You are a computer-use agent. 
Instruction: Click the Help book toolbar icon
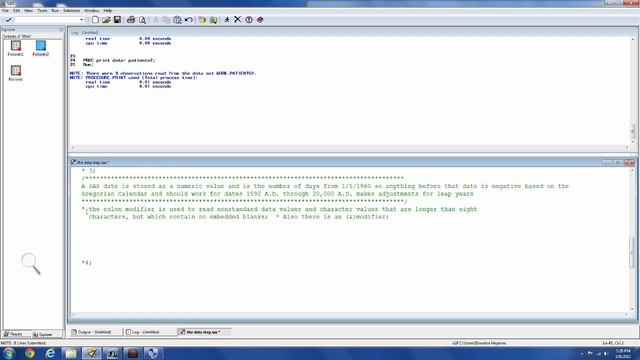(x=260, y=20)
